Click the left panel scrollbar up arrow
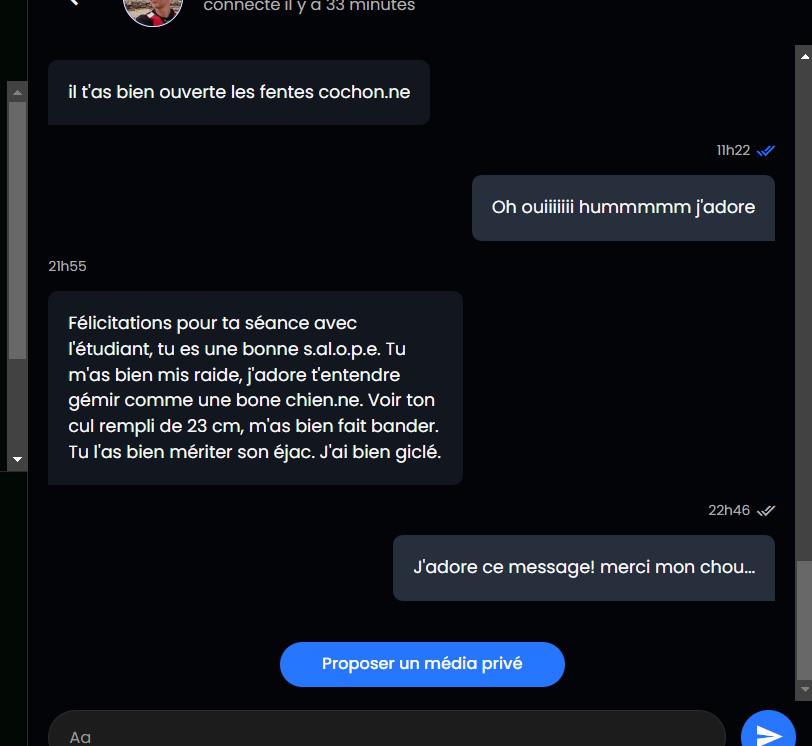The width and height of the screenshot is (812, 746). [17, 93]
